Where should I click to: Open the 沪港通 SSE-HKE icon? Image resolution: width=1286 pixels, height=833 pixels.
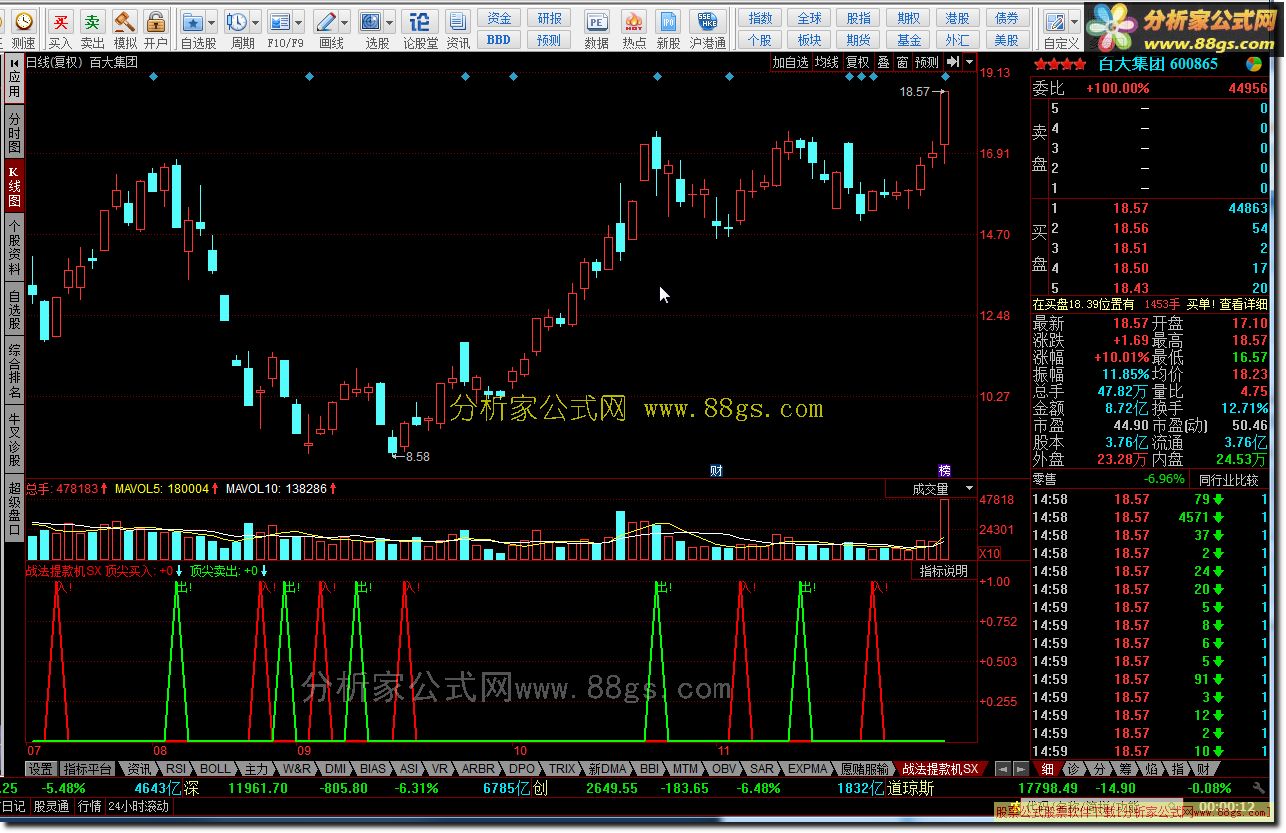707,21
